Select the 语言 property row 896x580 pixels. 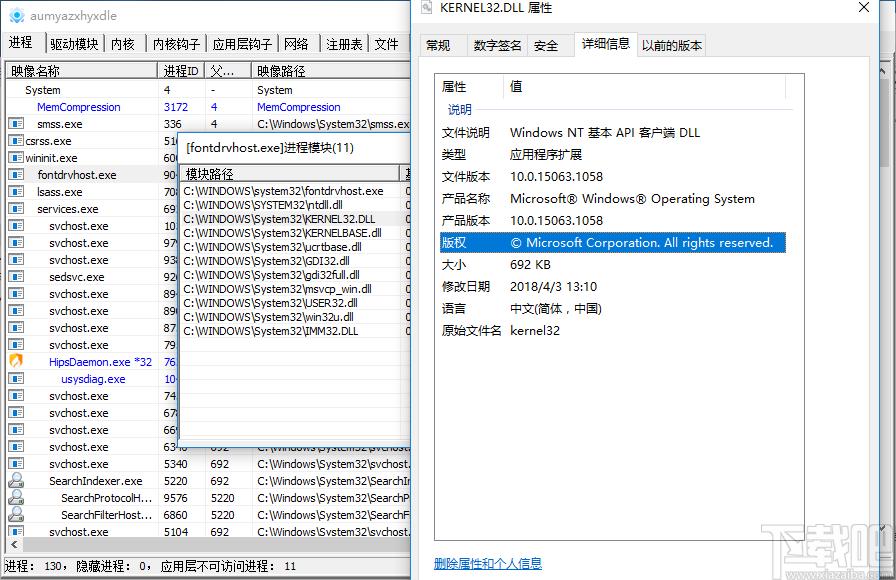point(613,309)
